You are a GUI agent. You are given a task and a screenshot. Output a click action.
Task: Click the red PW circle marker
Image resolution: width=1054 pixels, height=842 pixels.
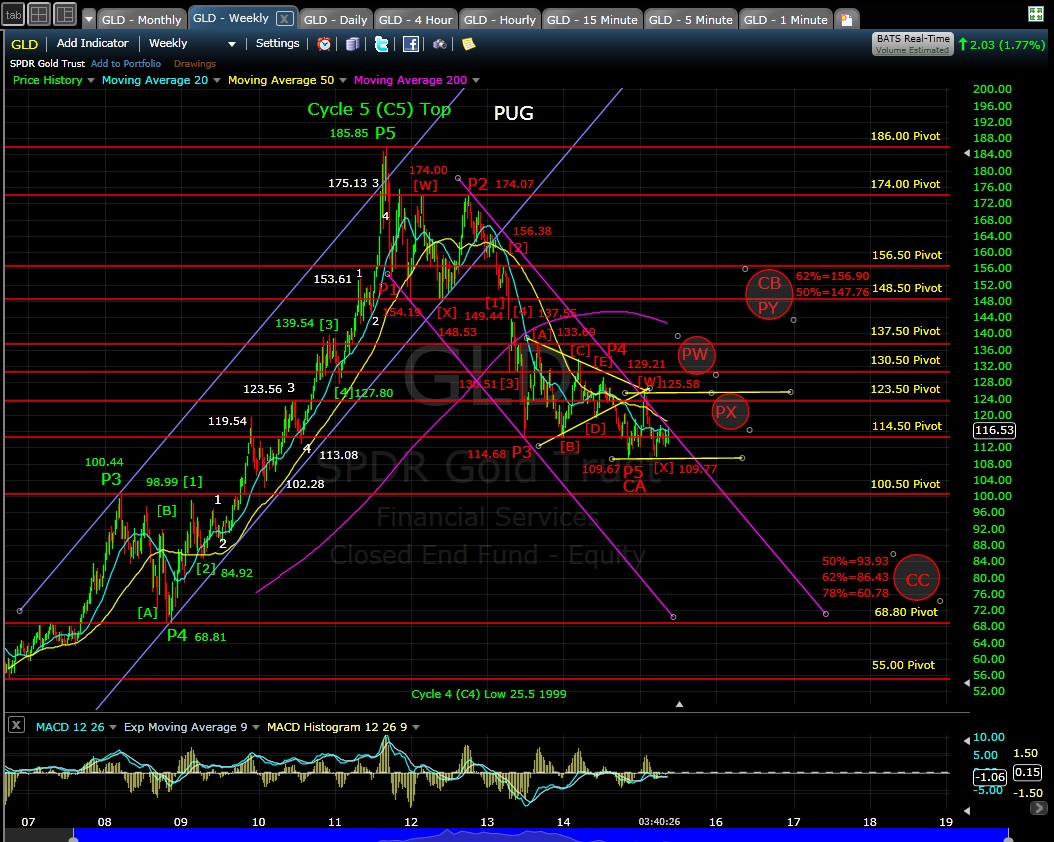pyautogui.click(x=695, y=355)
